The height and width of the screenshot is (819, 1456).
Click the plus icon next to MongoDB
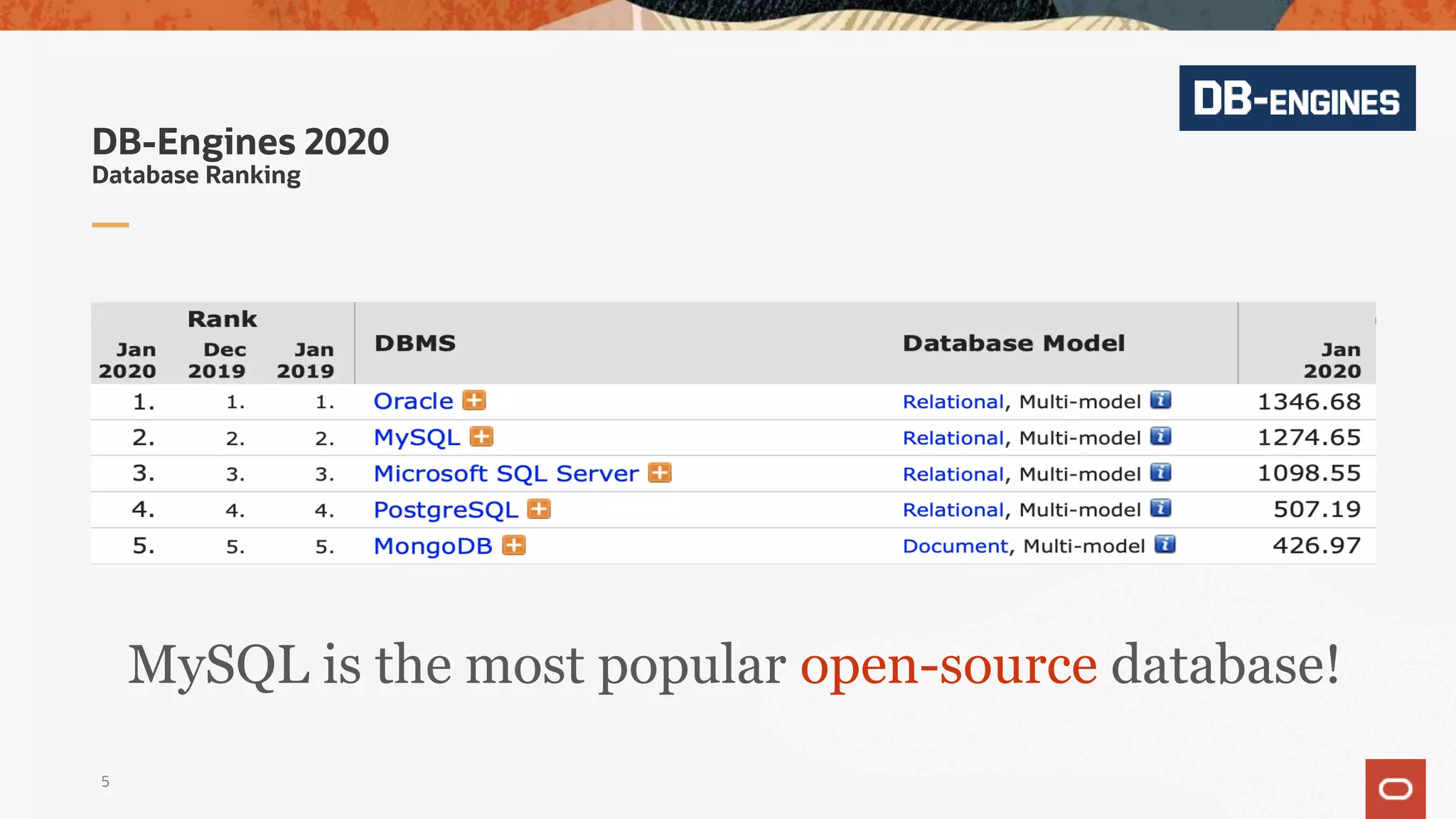pyautogui.click(x=514, y=545)
